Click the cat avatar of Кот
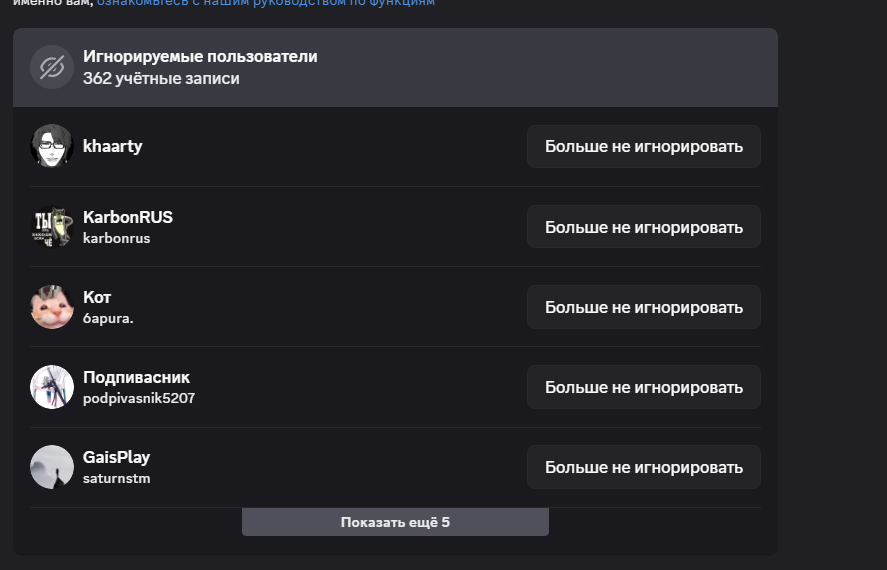The height and width of the screenshot is (570, 887). [52, 307]
